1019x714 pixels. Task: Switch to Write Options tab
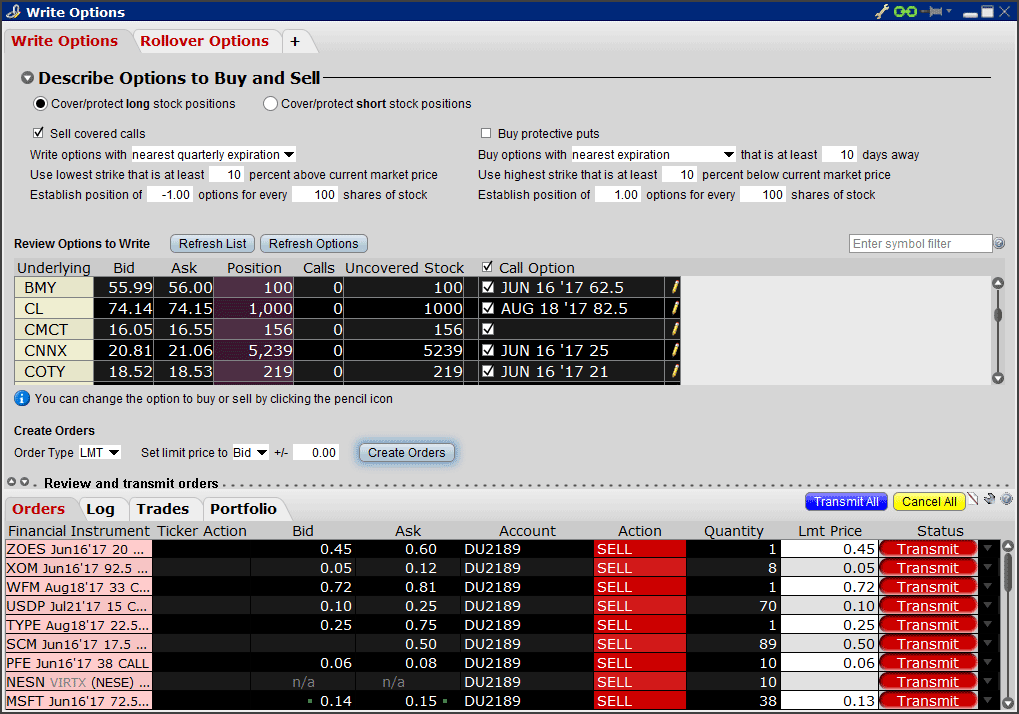(65, 41)
